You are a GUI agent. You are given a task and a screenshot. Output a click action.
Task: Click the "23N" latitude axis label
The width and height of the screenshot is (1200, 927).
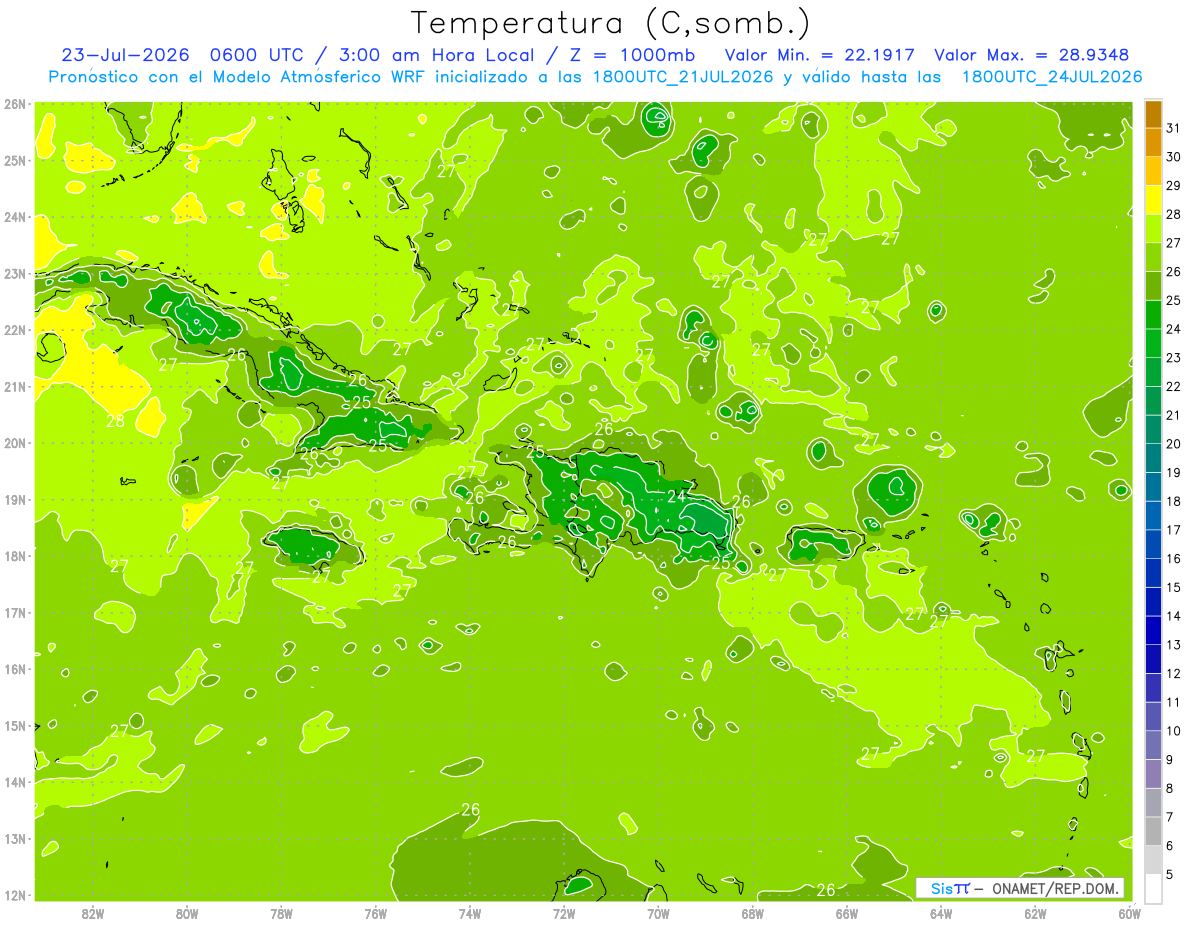coord(15,273)
